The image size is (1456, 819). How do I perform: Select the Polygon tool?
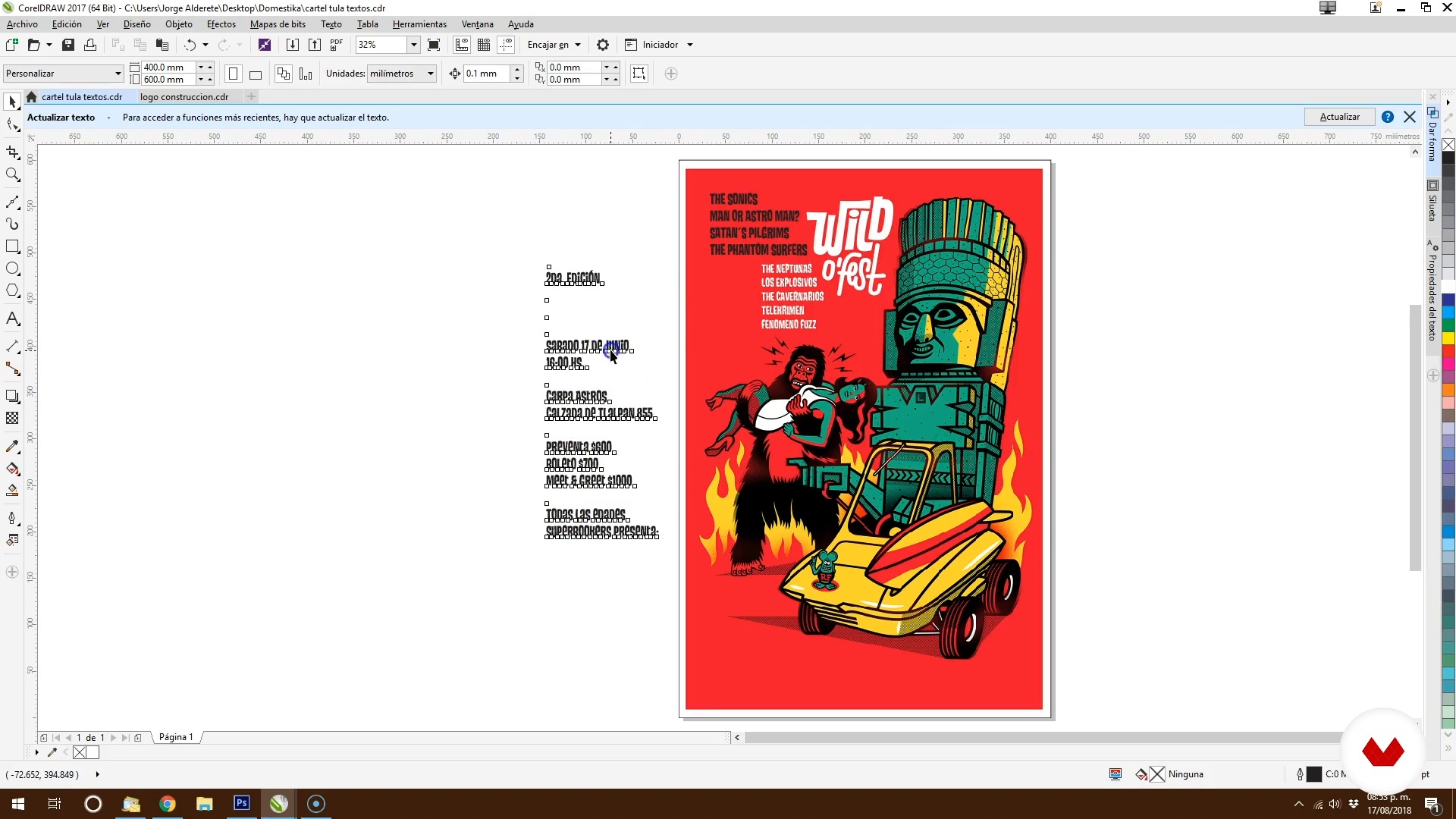(x=12, y=290)
